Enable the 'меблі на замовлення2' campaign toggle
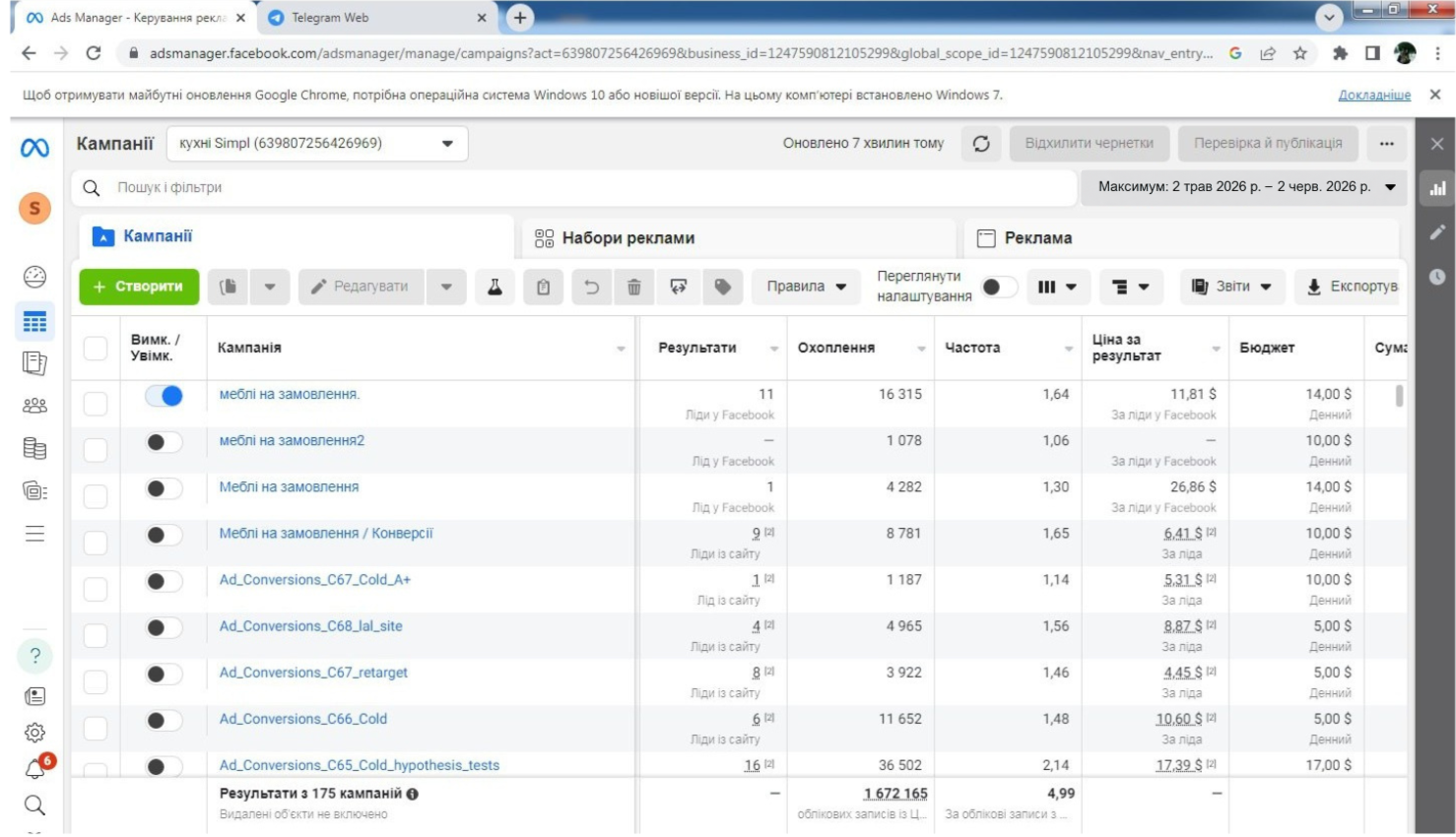Screen dimensions: 1456x837 [164, 442]
